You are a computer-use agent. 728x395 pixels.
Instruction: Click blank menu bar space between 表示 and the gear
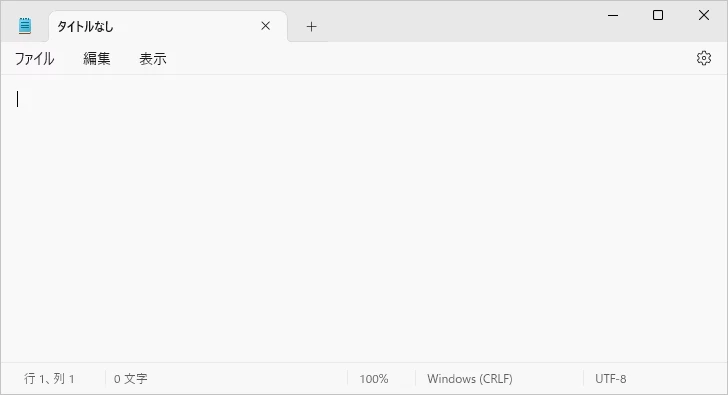(432, 58)
